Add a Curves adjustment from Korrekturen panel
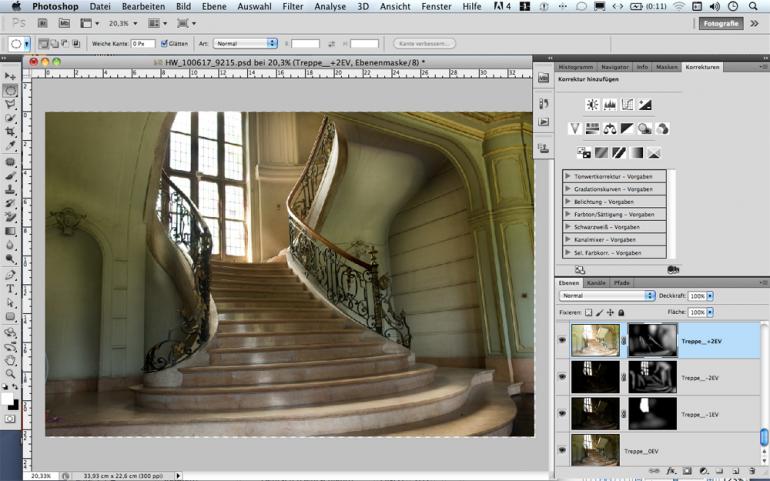Viewport: 770px width, 481px height. [627, 105]
